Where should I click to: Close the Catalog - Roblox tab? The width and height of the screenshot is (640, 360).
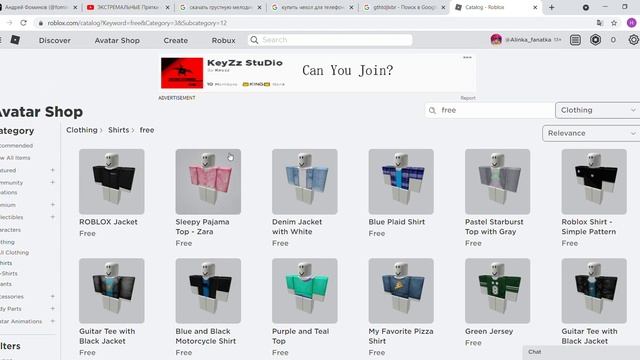pos(535,7)
